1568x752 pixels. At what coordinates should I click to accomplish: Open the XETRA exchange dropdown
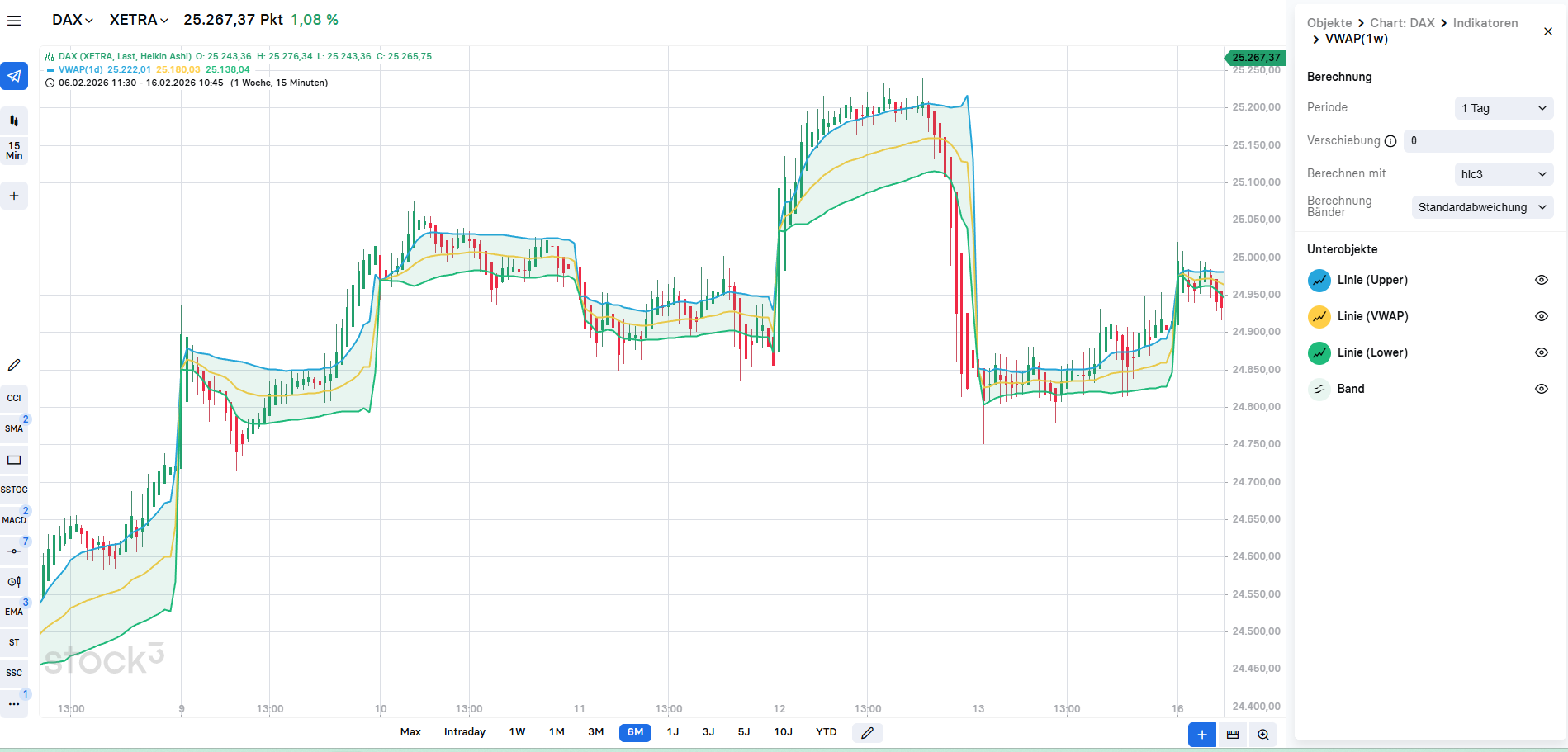[x=139, y=20]
